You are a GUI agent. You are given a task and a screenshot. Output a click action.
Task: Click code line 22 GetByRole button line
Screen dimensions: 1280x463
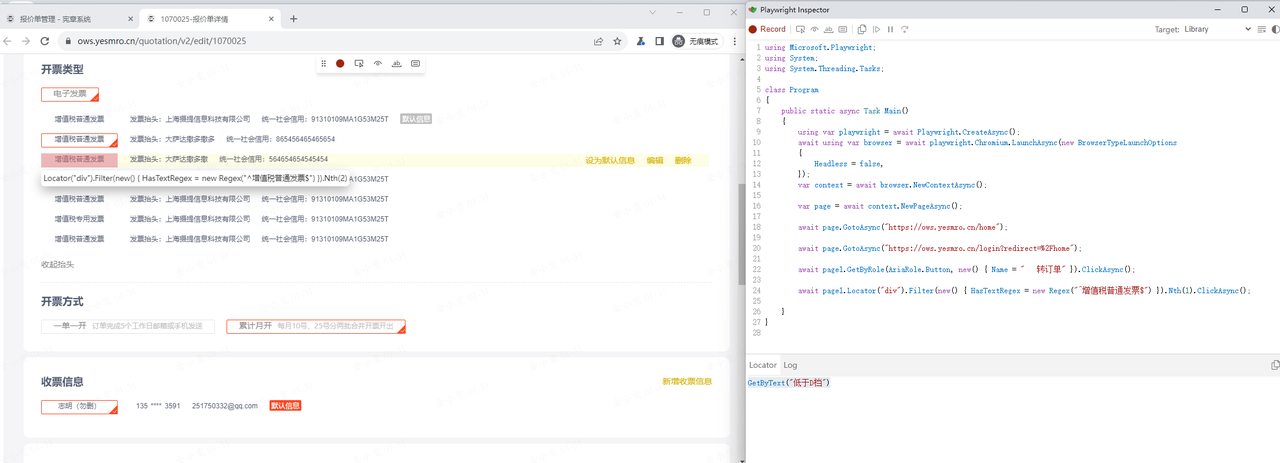966,269
